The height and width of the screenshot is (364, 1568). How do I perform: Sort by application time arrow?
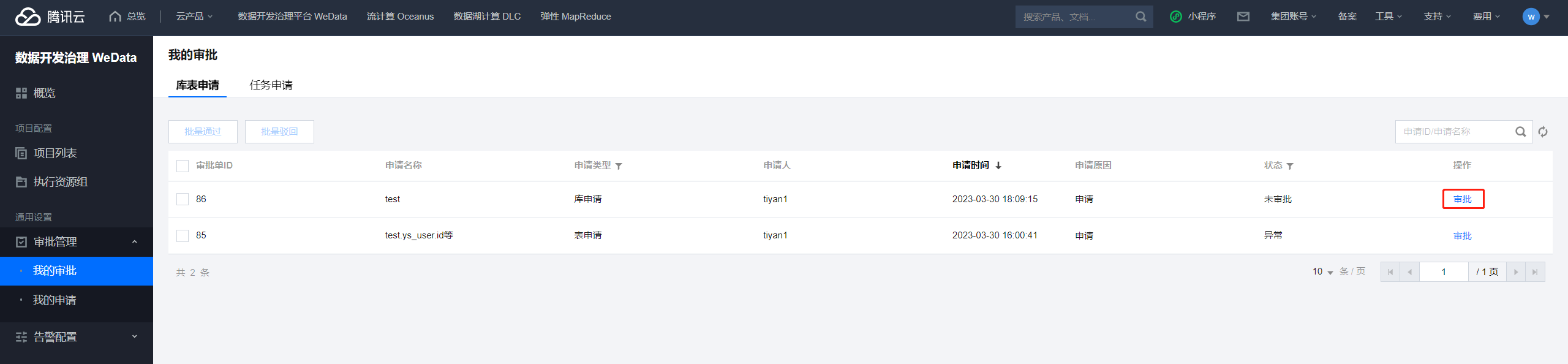pos(998,165)
